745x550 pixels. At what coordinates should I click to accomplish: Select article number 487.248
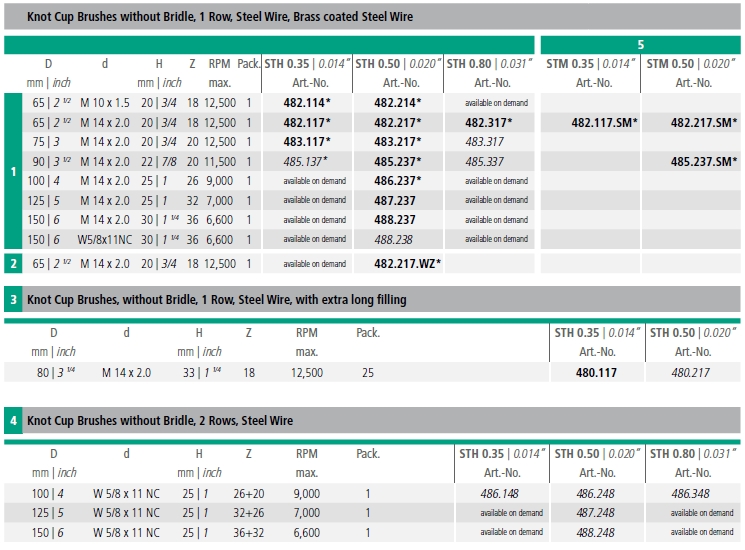tap(595, 513)
